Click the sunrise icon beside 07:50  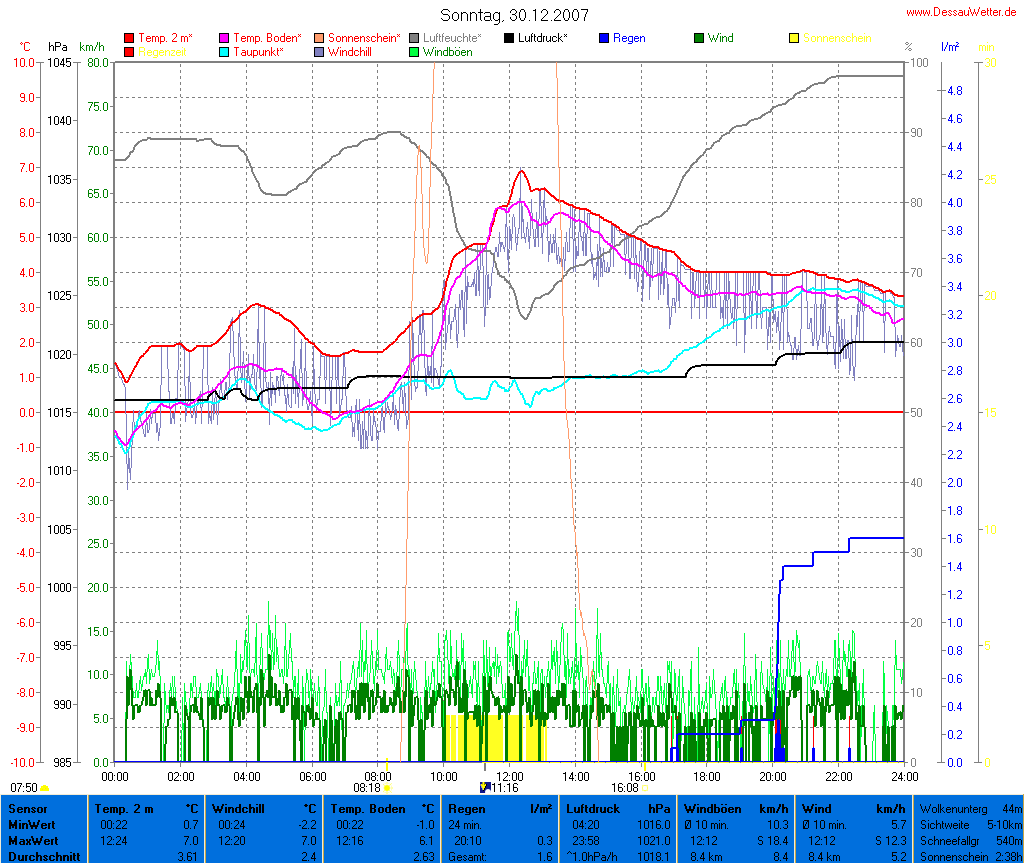tap(45, 788)
